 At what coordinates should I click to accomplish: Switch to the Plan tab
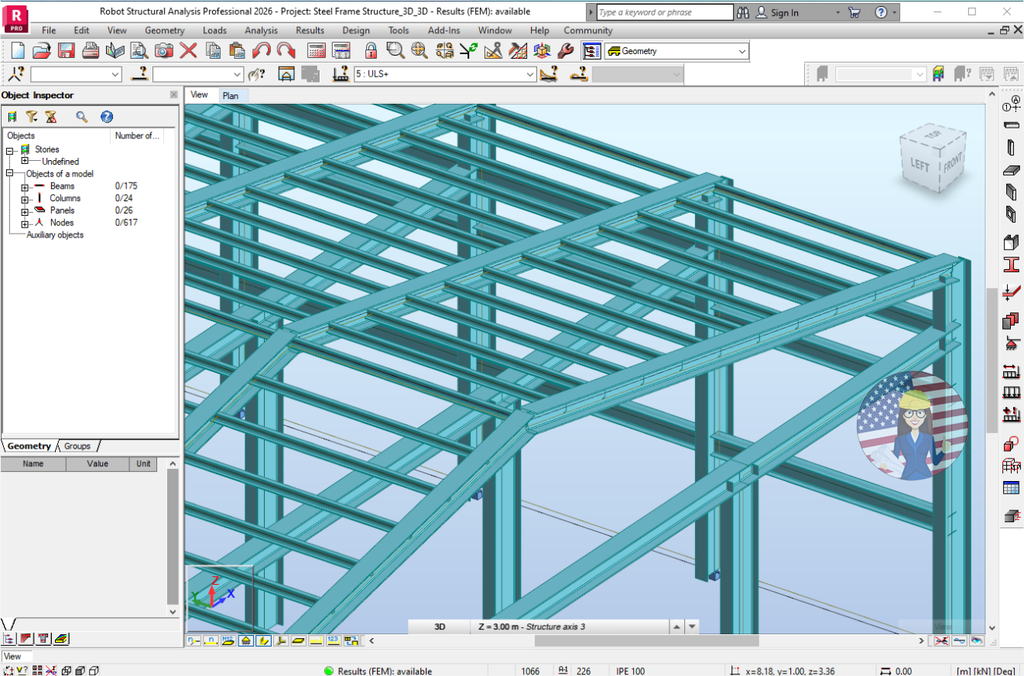231,95
